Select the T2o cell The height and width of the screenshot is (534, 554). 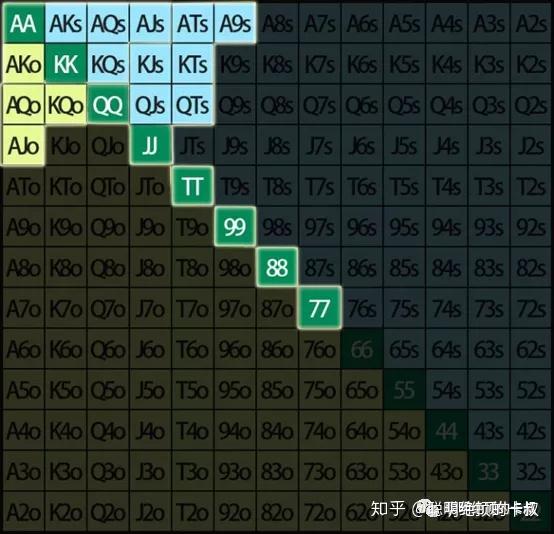click(x=193, y=512)
